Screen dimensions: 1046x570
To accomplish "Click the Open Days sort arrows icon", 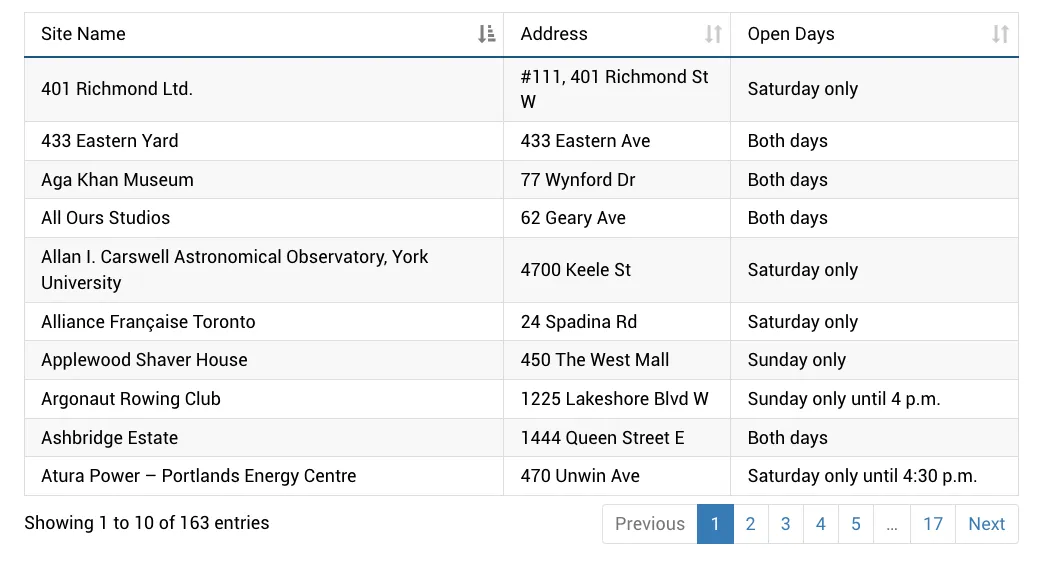I will [1000, 34].
